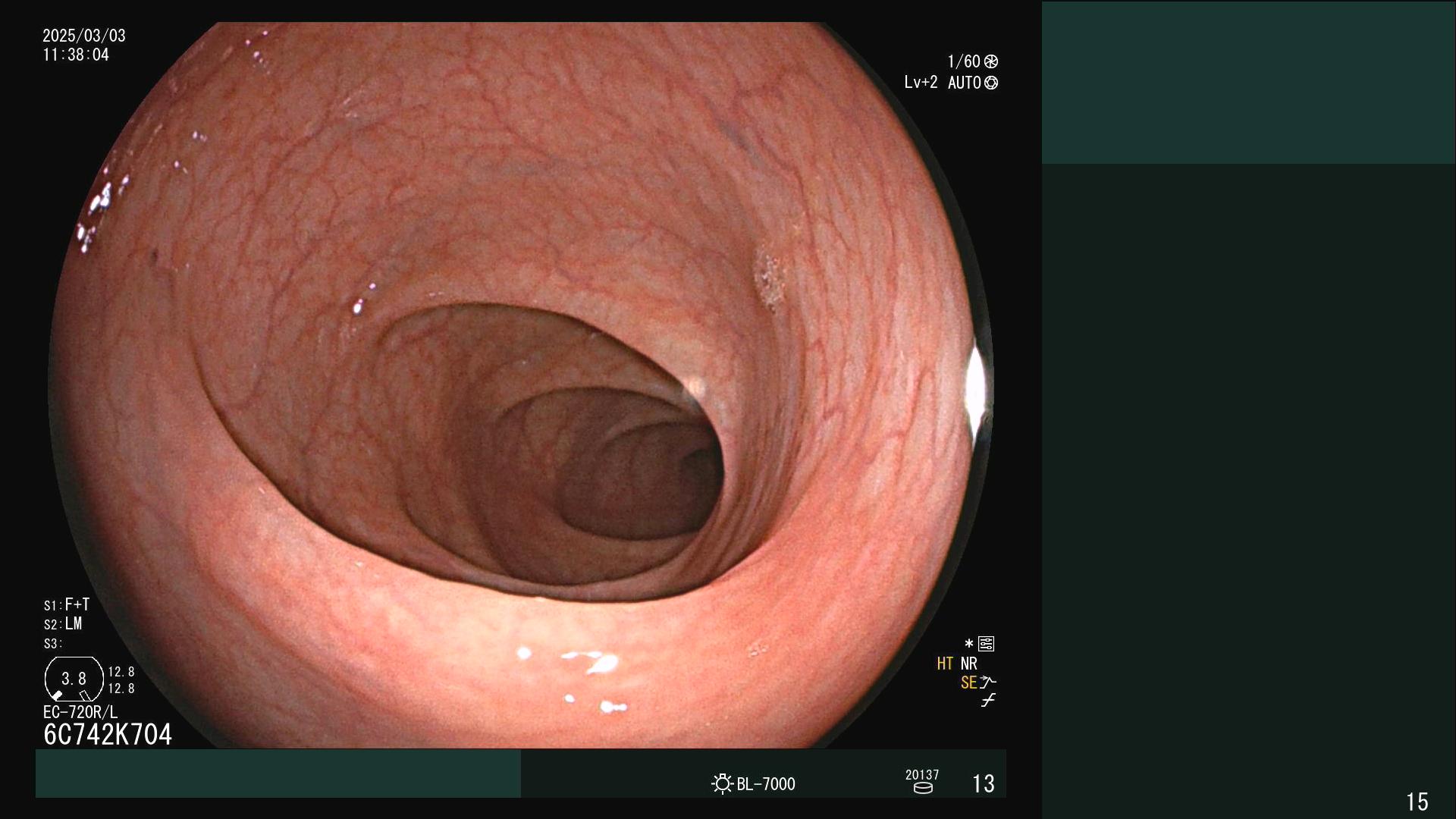This screenshot has height=819, width=1456.
Task: Click the S1: F+T switch assignment
Action: [67, 604]
